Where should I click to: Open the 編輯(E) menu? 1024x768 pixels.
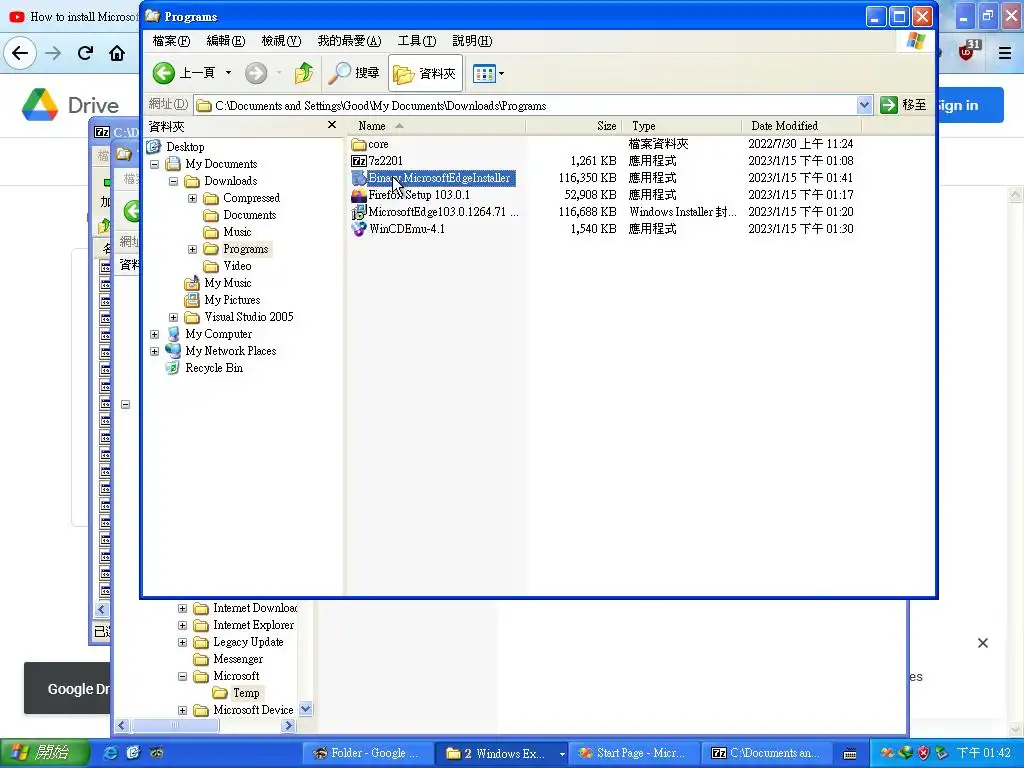(x=225, y=40)
